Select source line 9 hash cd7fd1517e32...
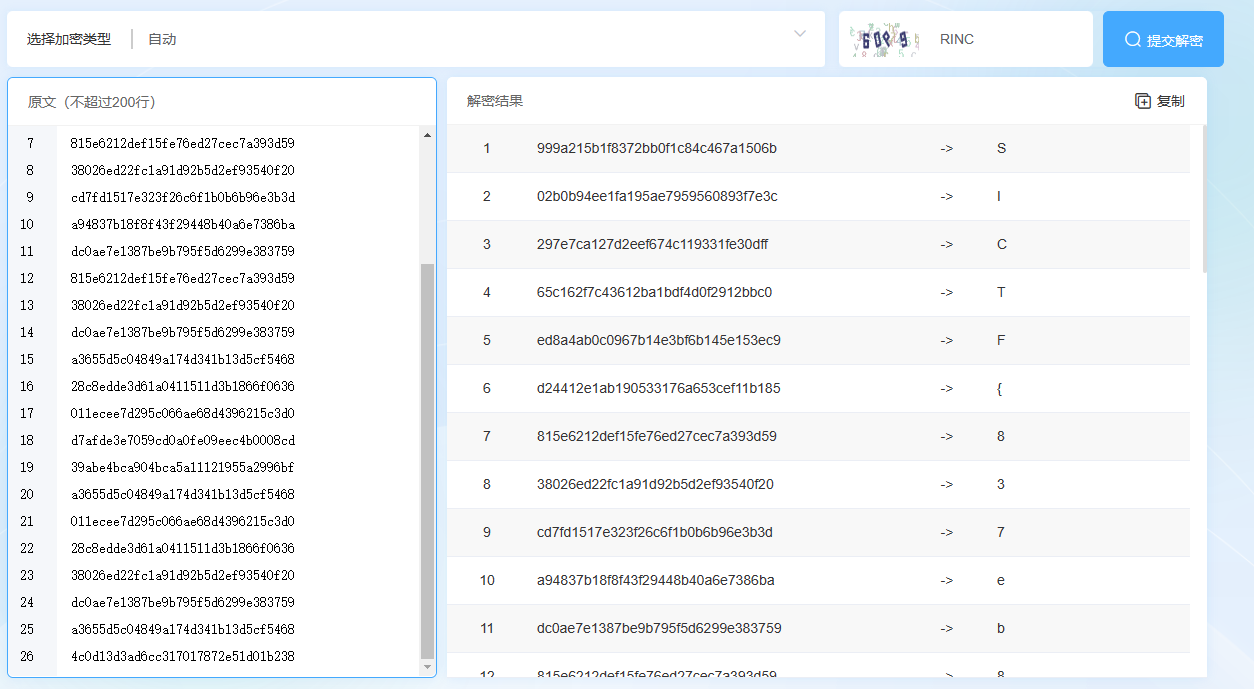 click(183, 197)
